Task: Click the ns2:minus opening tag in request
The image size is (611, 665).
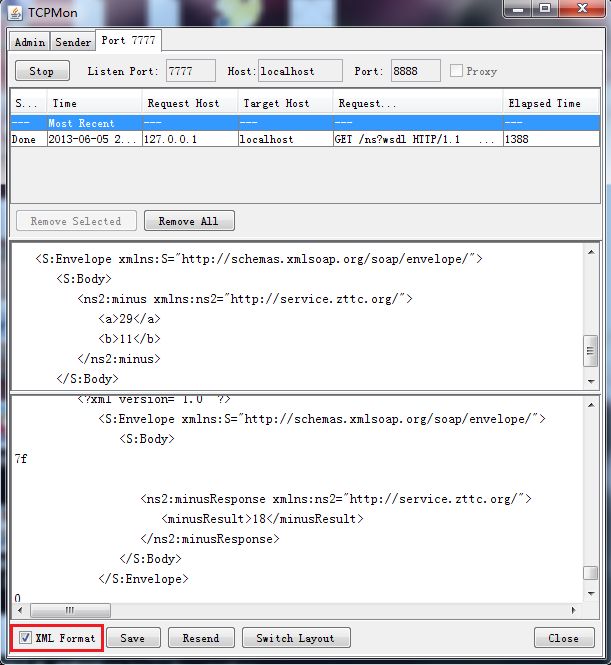Action: 245,299
